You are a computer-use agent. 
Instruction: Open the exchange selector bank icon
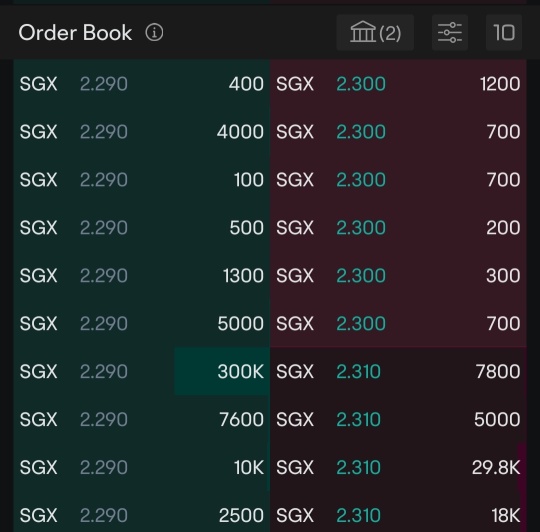point(375,33)
